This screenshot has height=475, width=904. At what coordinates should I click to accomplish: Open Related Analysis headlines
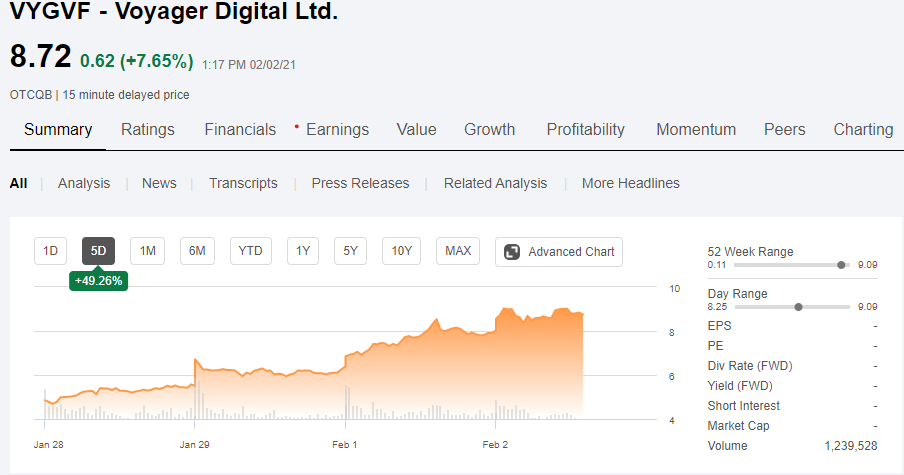pyautogui.click(x=495, y=183)
